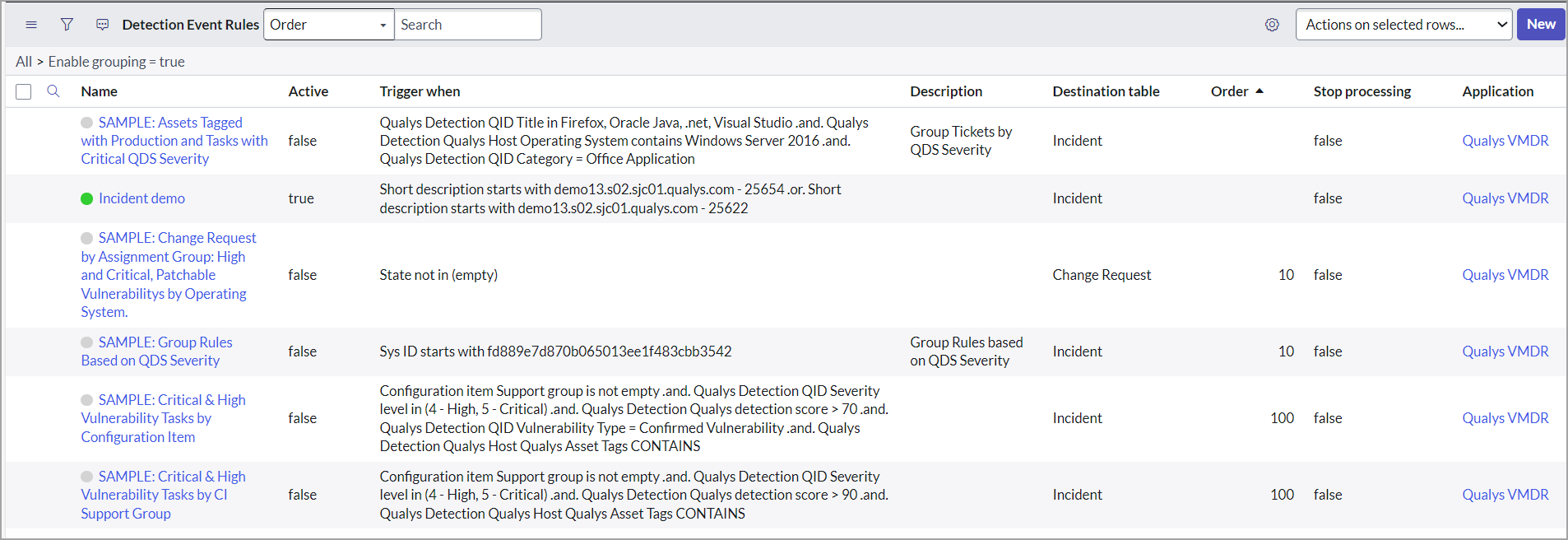1568x540 pixels.
Task: Tick the select-all rows checkbox
Action: [x=24, y=91]
